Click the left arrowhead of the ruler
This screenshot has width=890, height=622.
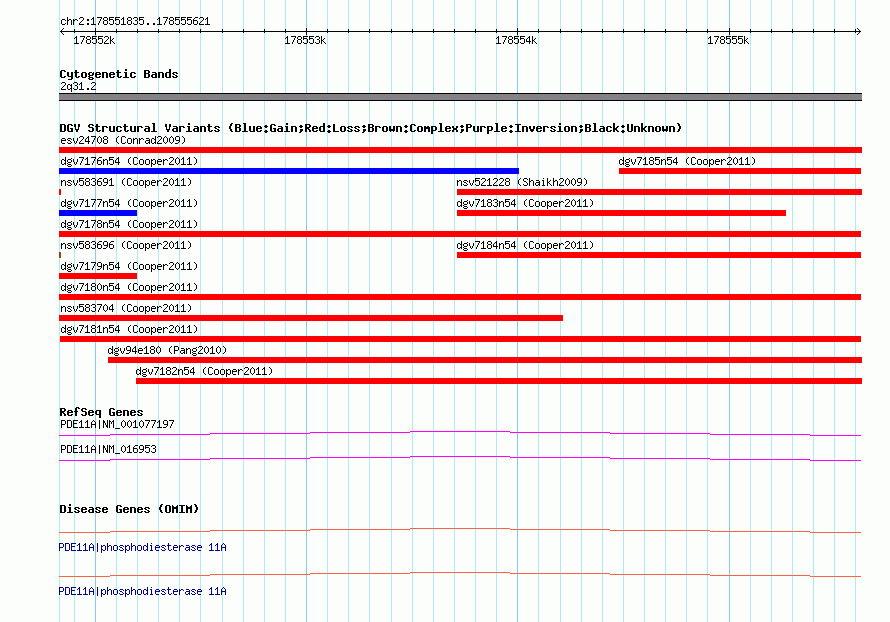coord(62,31)
